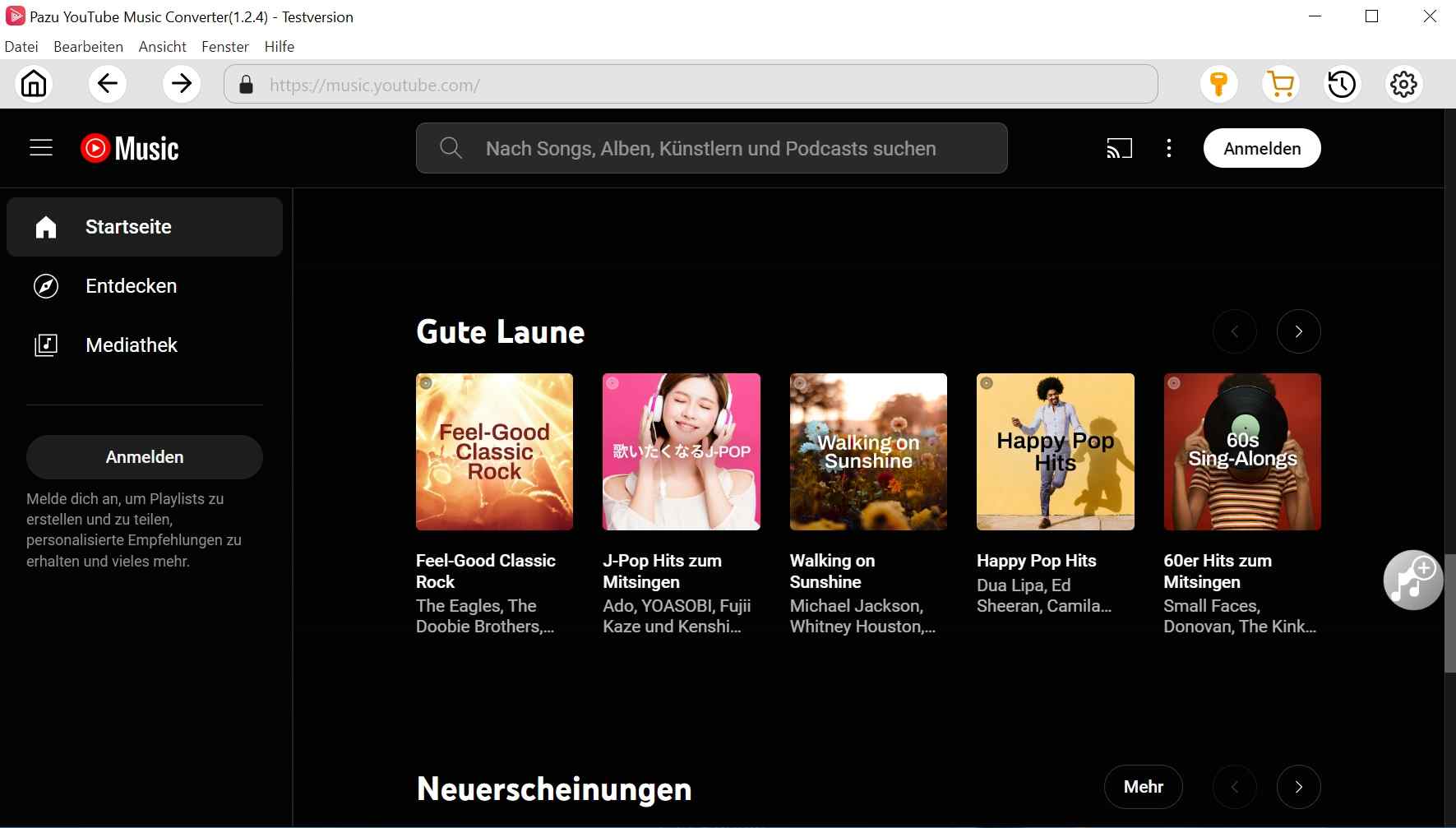Open the conversion history clock icon
This screenshot has height=828, width=1456.
[x=1342, y=84]
